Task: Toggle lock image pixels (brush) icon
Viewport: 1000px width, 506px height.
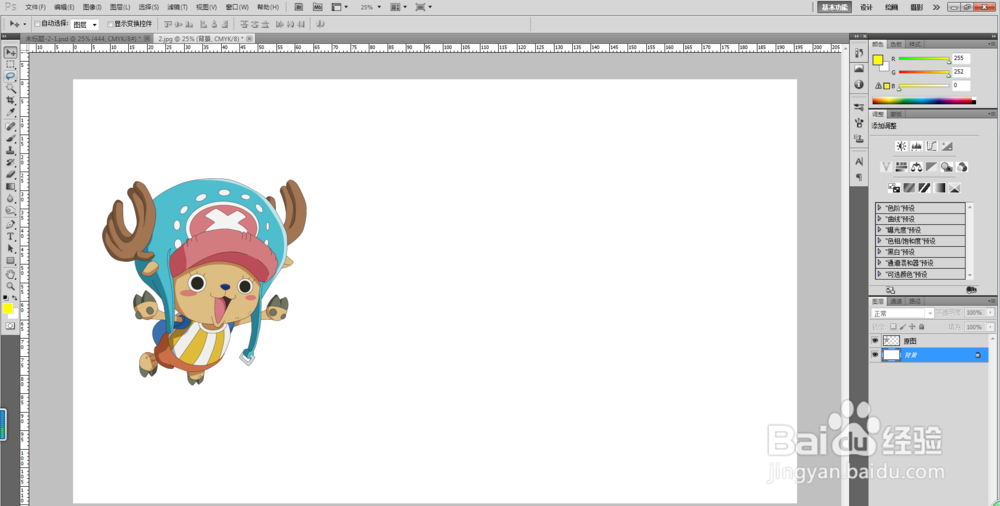Action: (x=903, y=327)
